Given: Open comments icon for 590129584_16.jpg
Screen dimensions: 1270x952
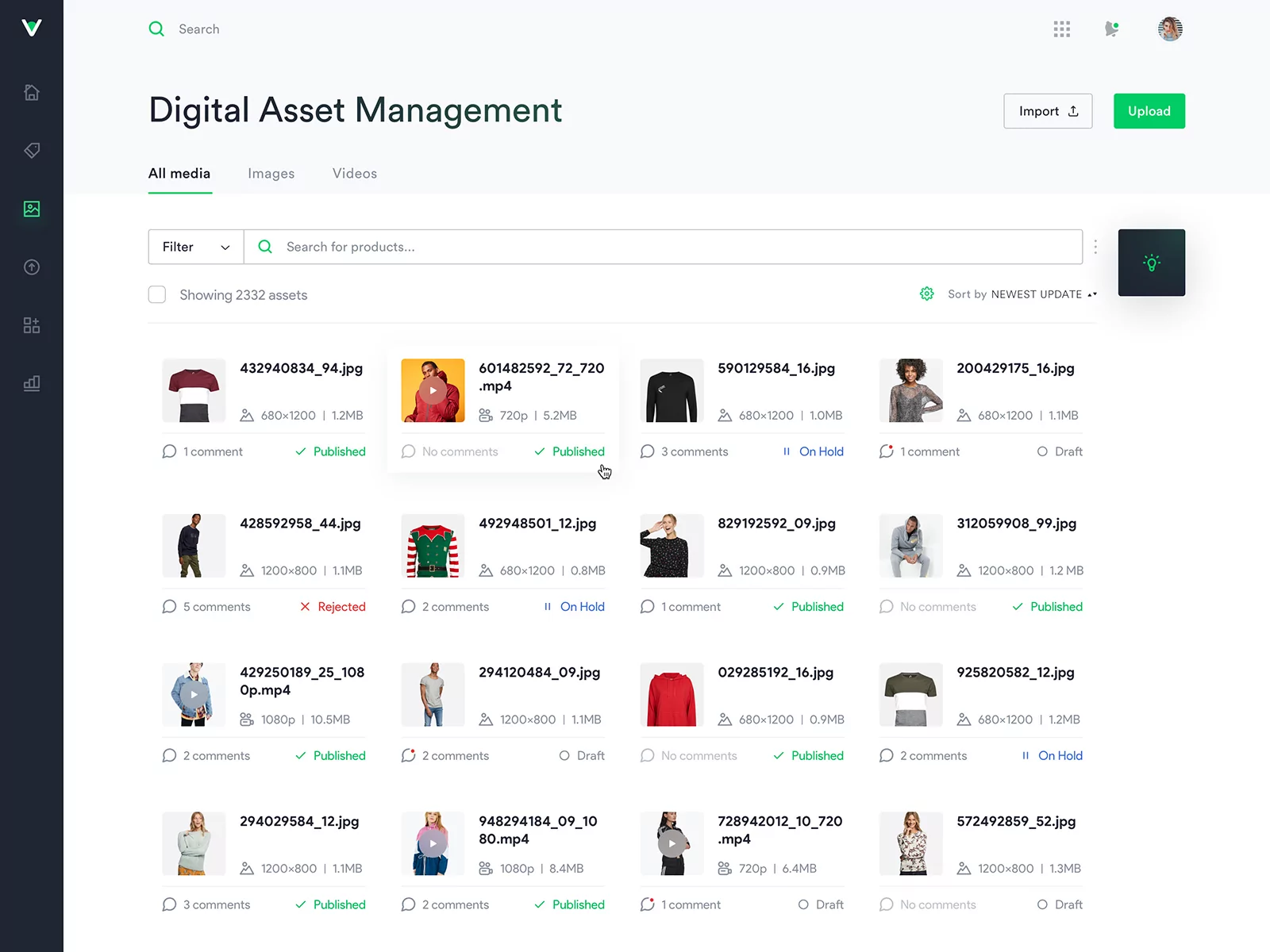Looking at the screenshot, I should point(647,451).
